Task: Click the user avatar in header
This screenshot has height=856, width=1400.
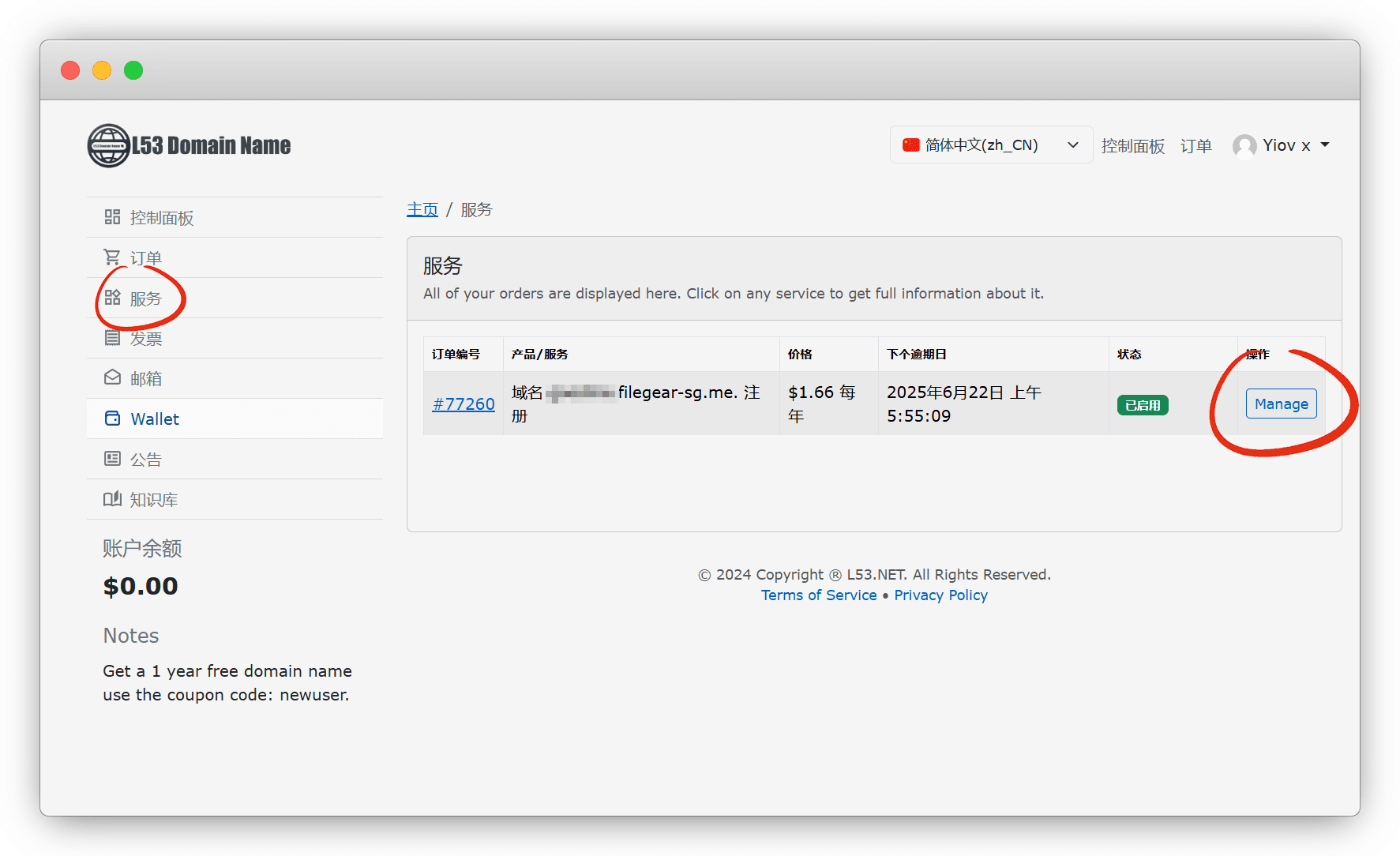Action: click(1244, 146)
